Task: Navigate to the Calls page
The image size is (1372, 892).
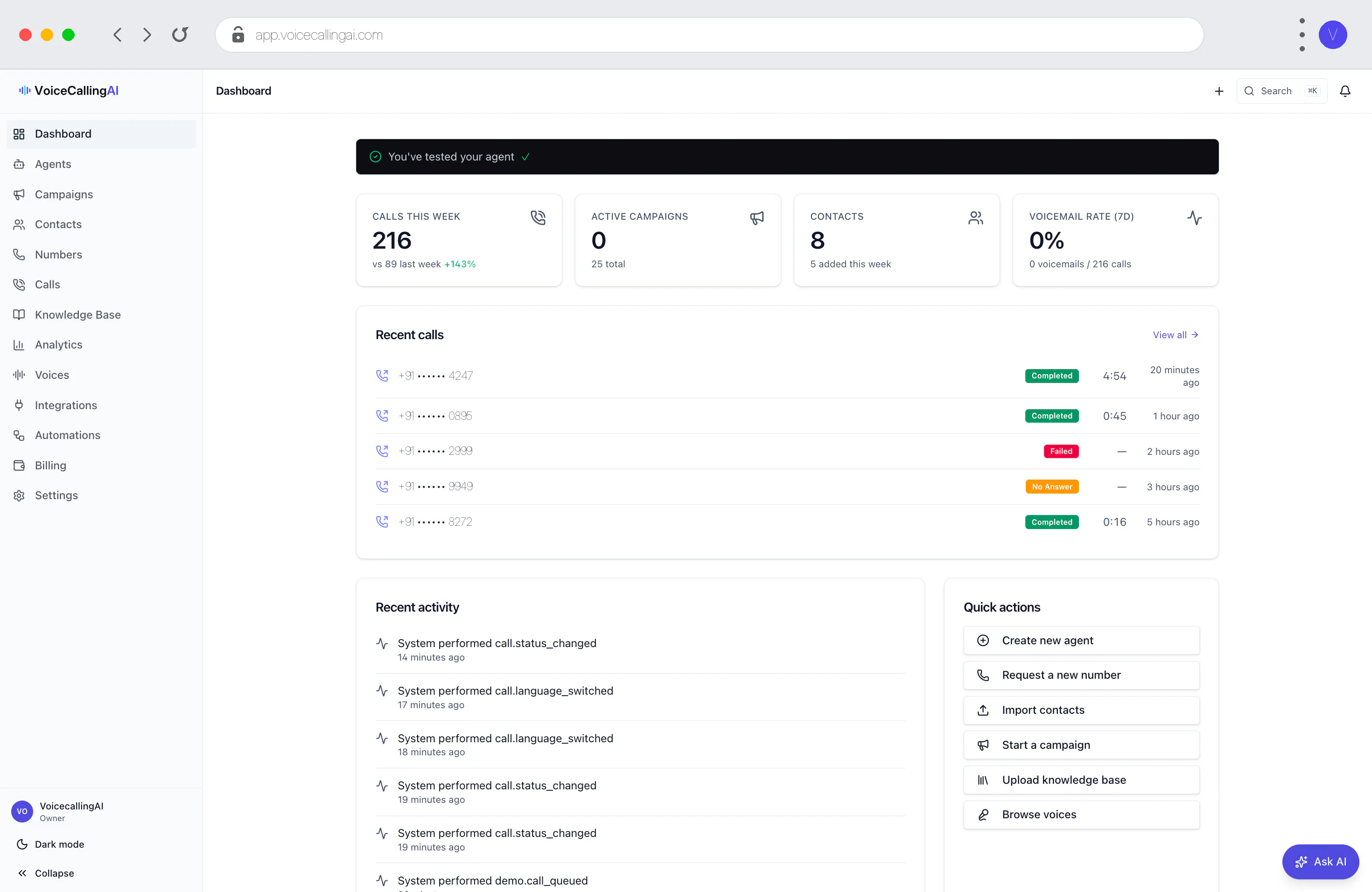Action: (x=101, y=284)
